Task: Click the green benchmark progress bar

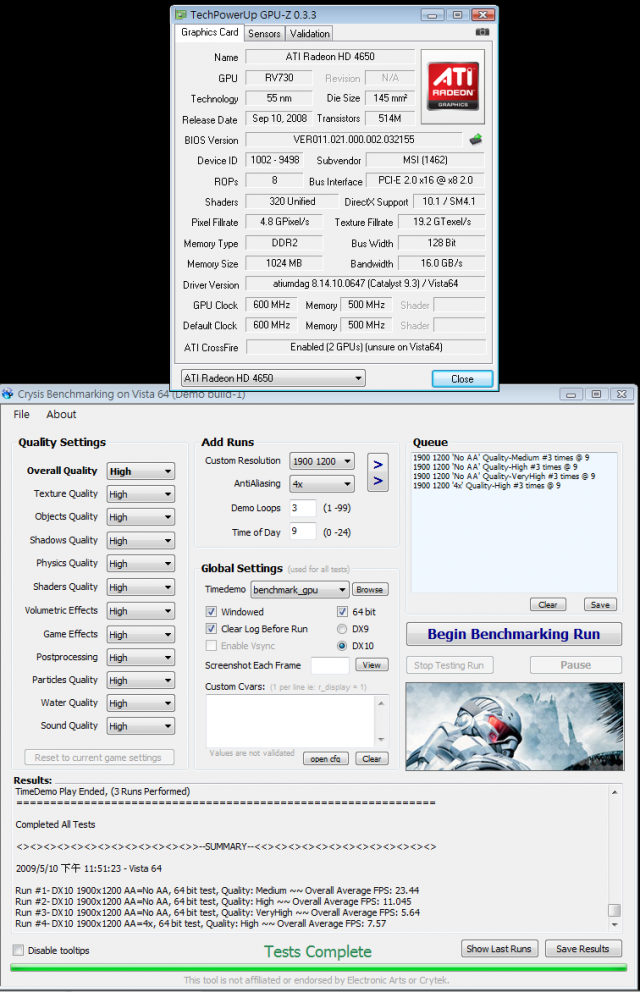Action: [x=318, y=968]
